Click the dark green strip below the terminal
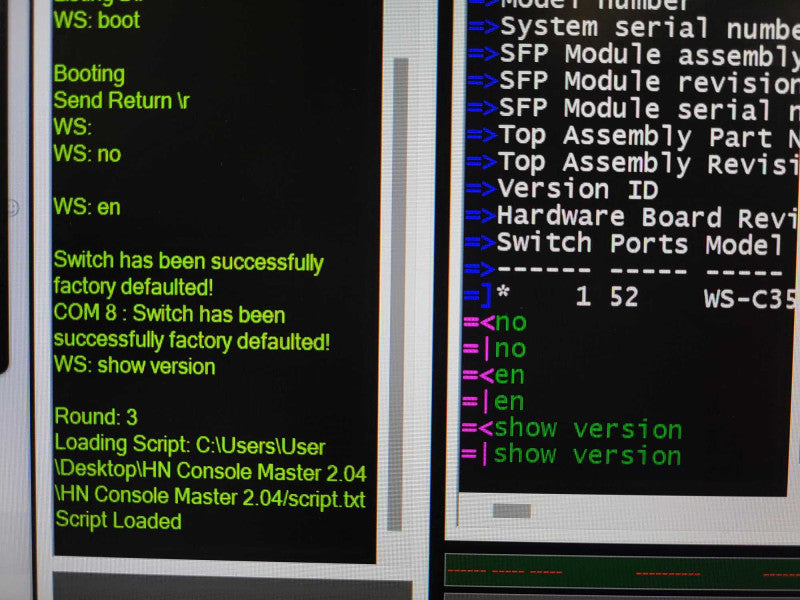800x600 pixels. coord(622,571)
